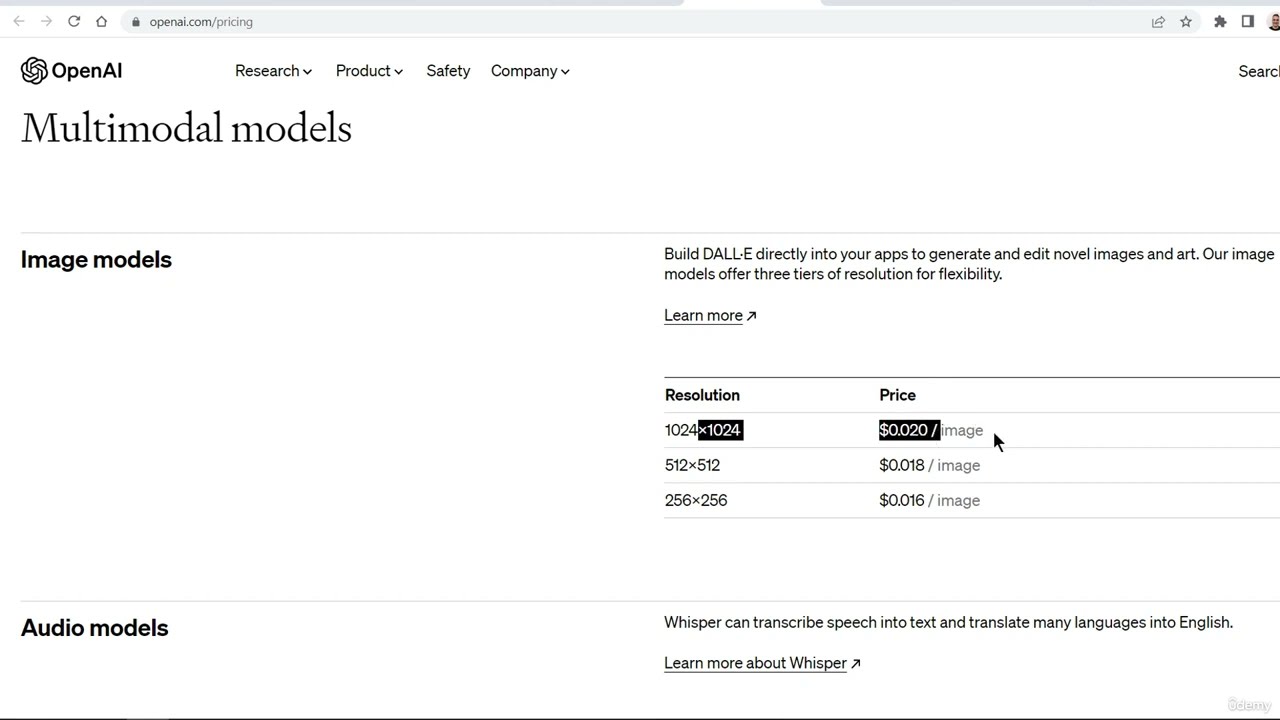Open the Search option
The image size is (1280, 720).
tap(1258, 71)
